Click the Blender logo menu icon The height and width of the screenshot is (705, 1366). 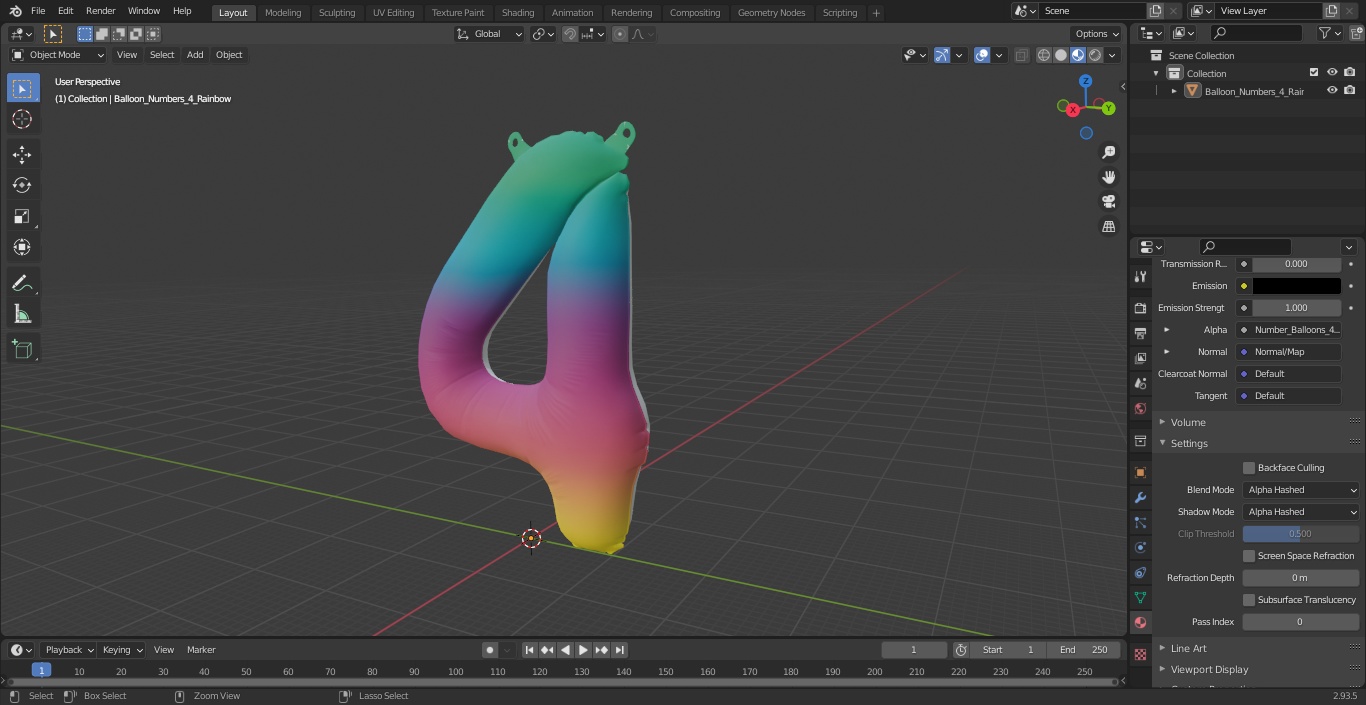tap(15, 11)
